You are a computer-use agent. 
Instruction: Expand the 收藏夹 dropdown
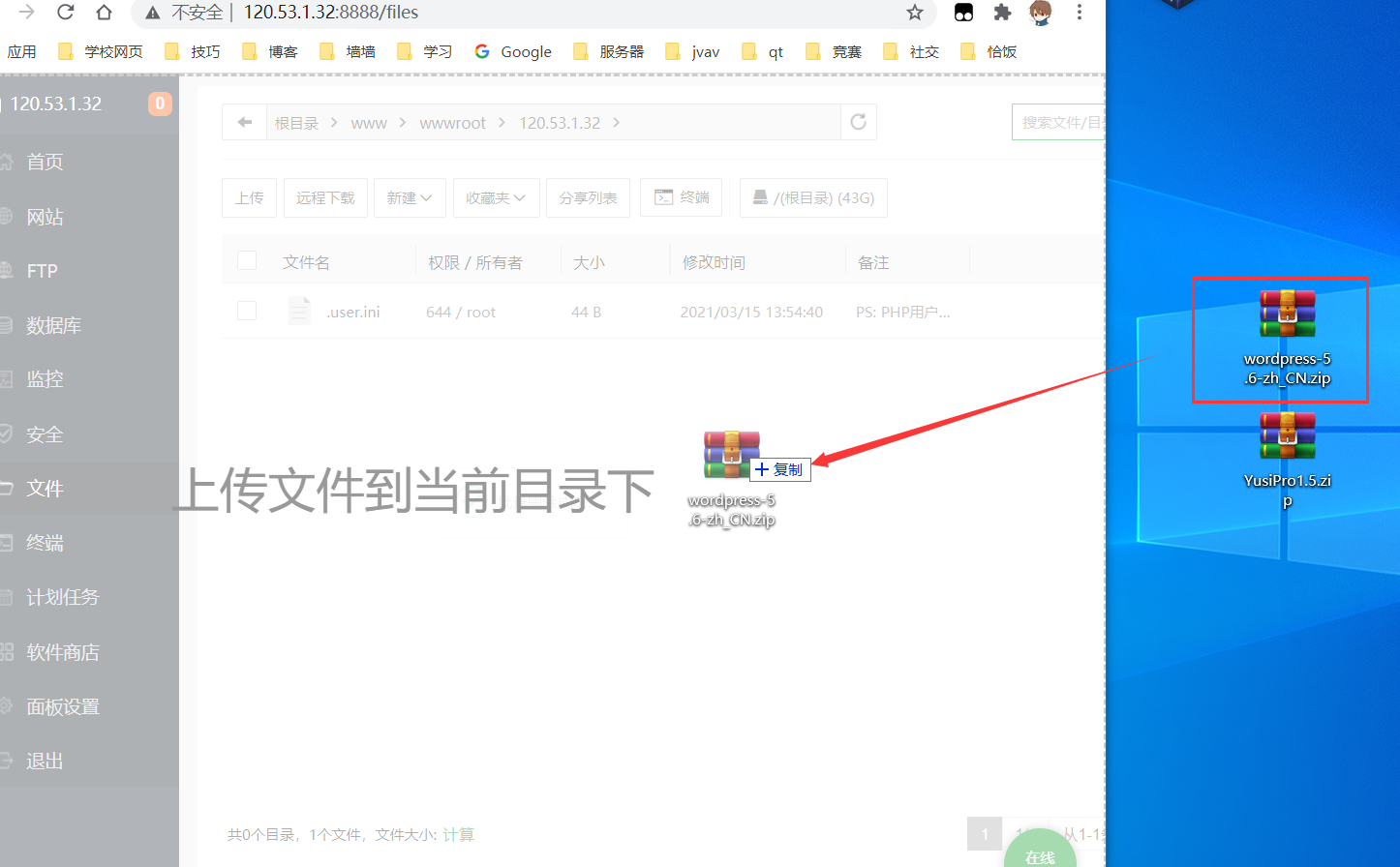[496, 197]
